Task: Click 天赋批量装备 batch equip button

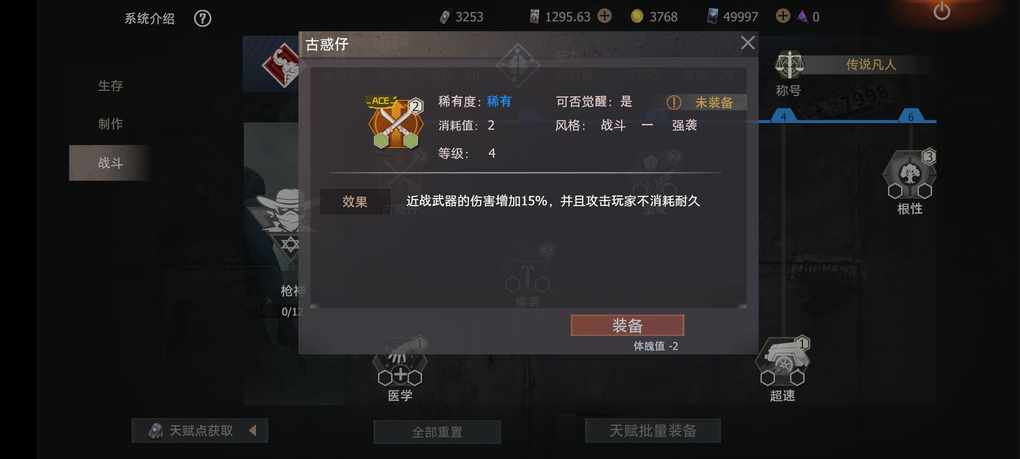Action: 653,430
